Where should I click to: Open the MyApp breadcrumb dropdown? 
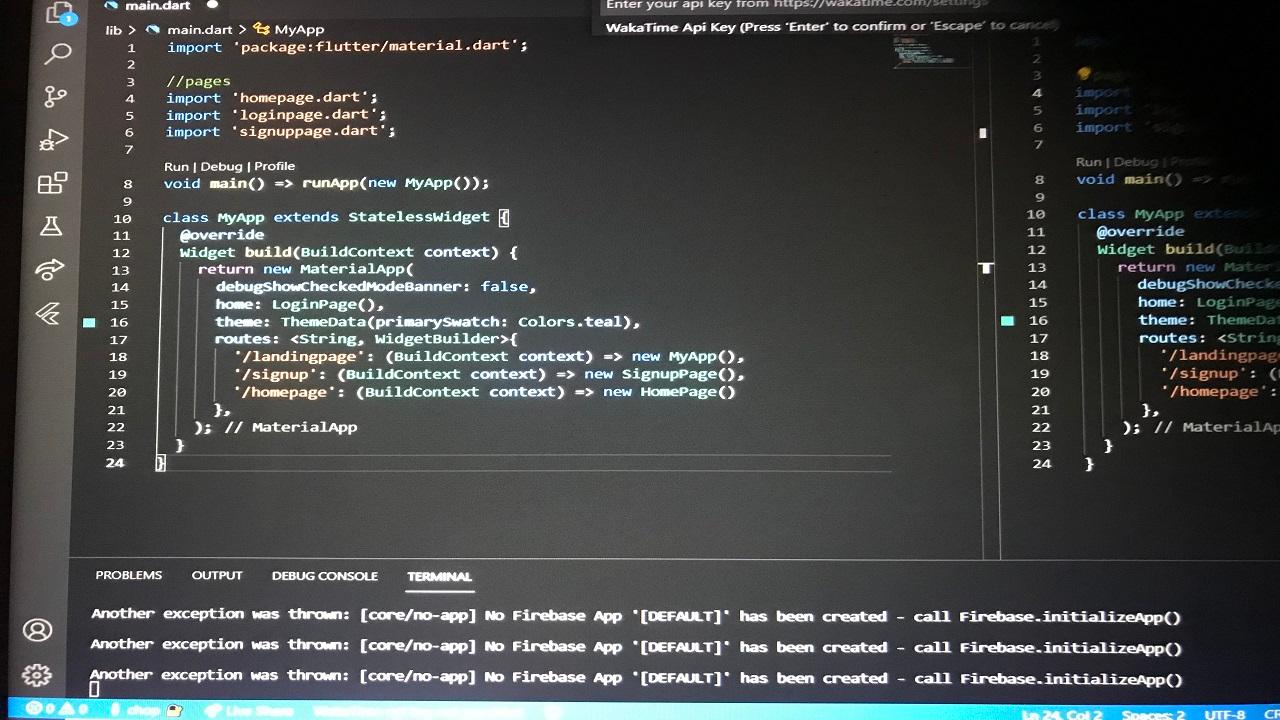click(300, 29)
